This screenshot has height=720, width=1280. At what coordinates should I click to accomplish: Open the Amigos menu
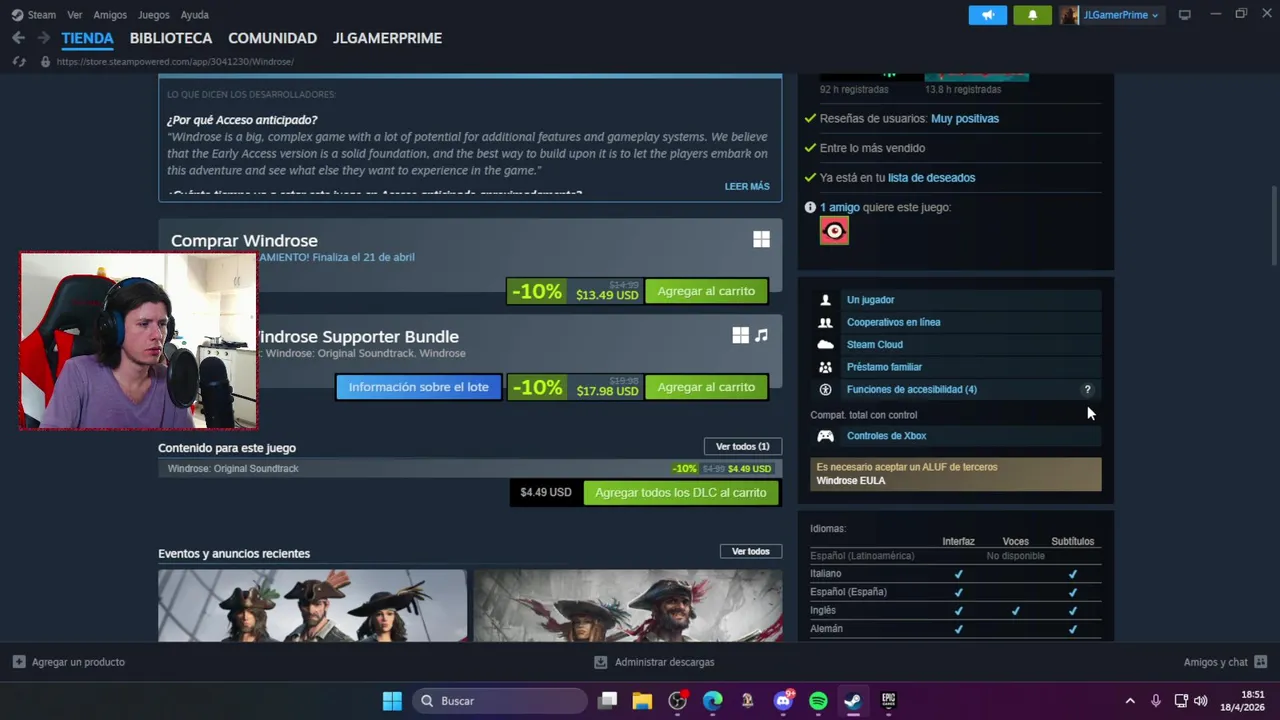110,15
